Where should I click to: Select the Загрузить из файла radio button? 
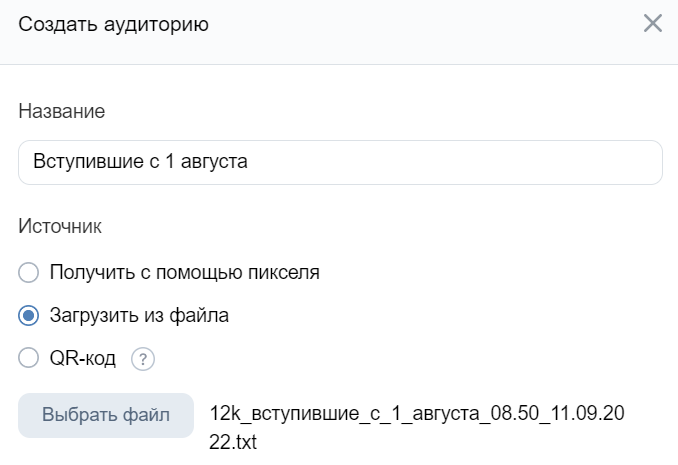click(x=29, y=315)
